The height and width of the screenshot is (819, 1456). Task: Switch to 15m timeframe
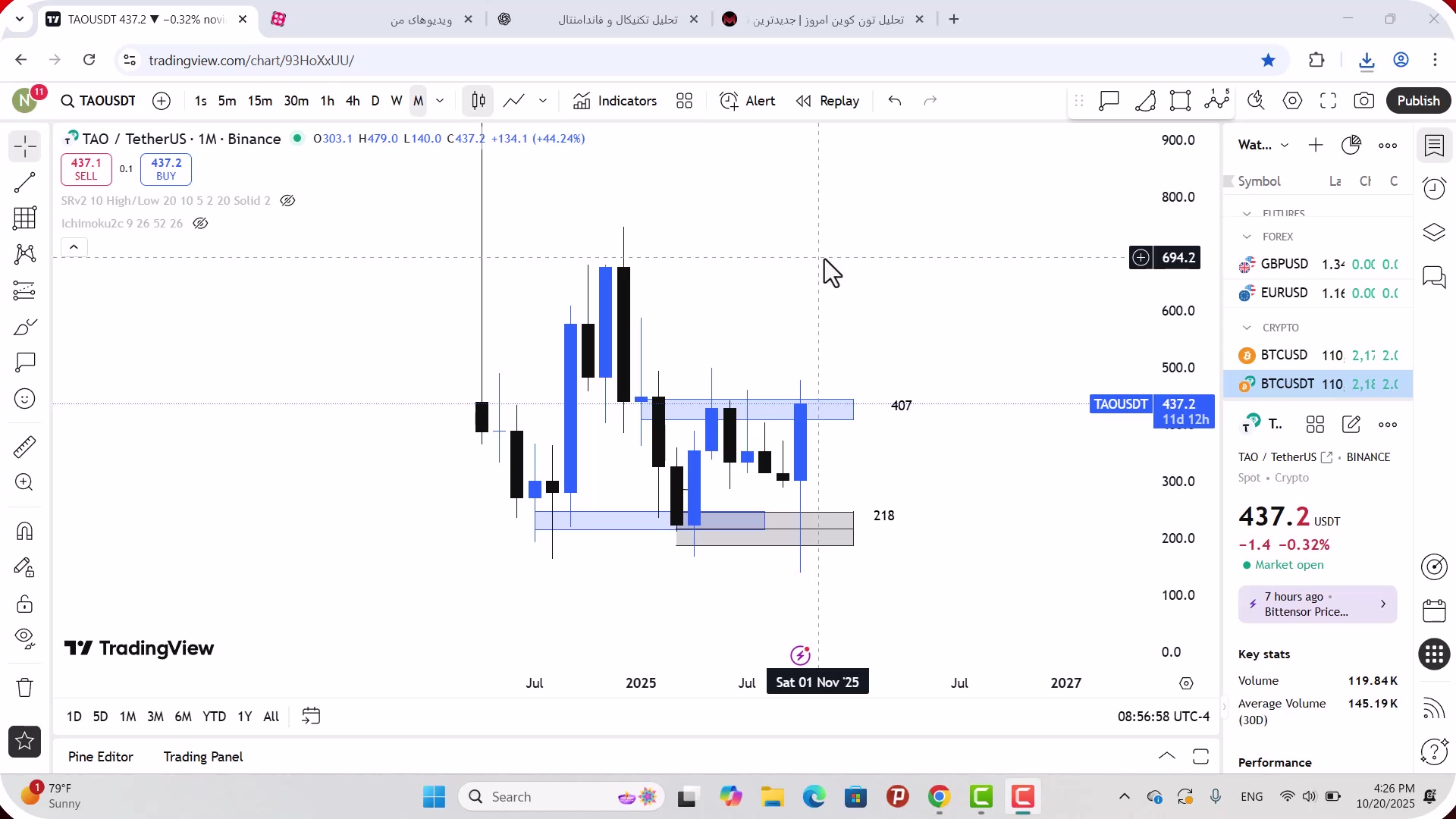[x=260, y=101]
